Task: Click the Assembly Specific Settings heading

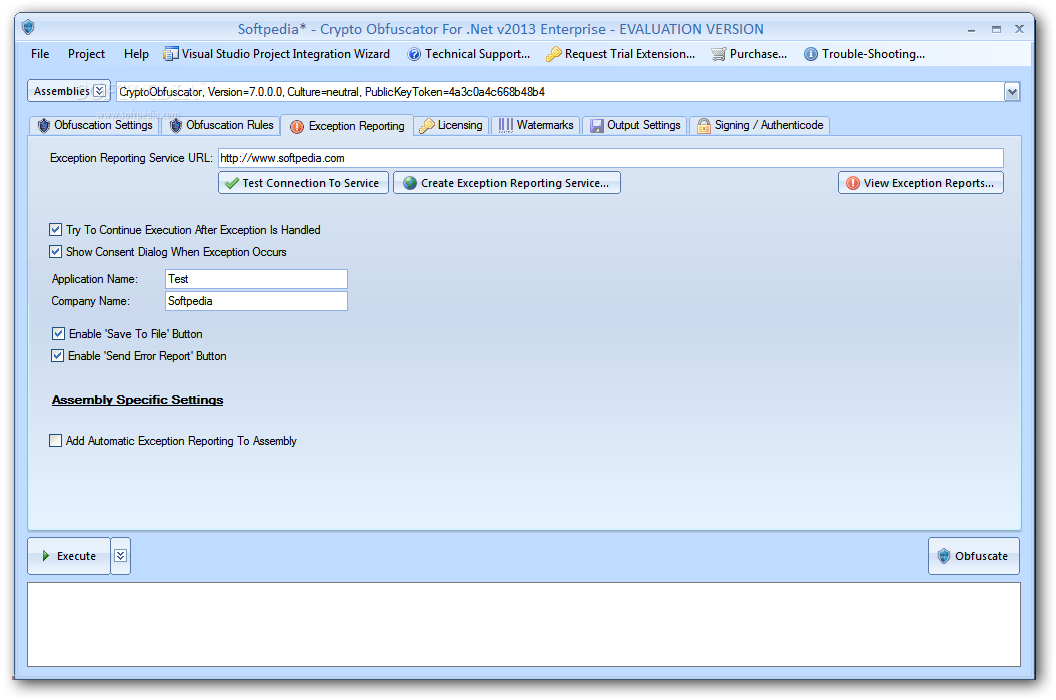Action: tap(137, 400)
